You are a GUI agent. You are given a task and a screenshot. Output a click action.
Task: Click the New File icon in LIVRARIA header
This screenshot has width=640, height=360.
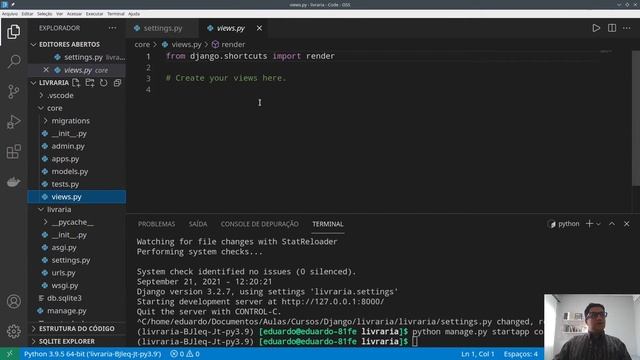[76, 83]
